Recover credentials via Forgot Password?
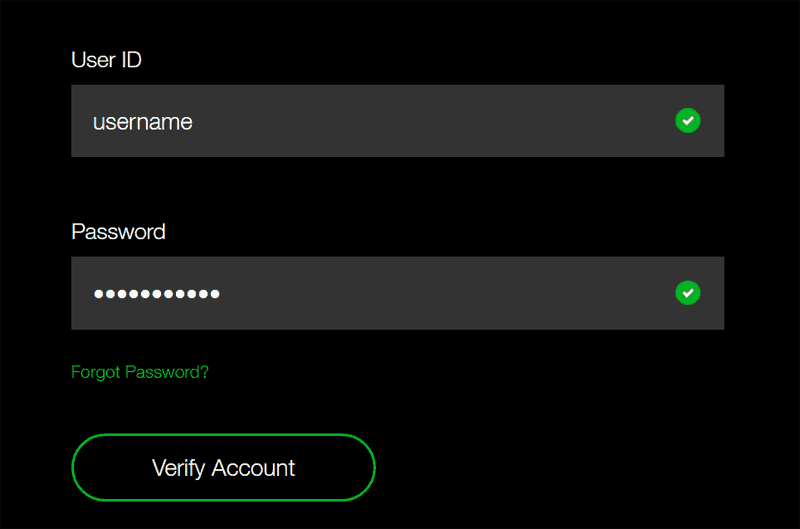This screenshot has width=800, height=529. click(140, 372)
